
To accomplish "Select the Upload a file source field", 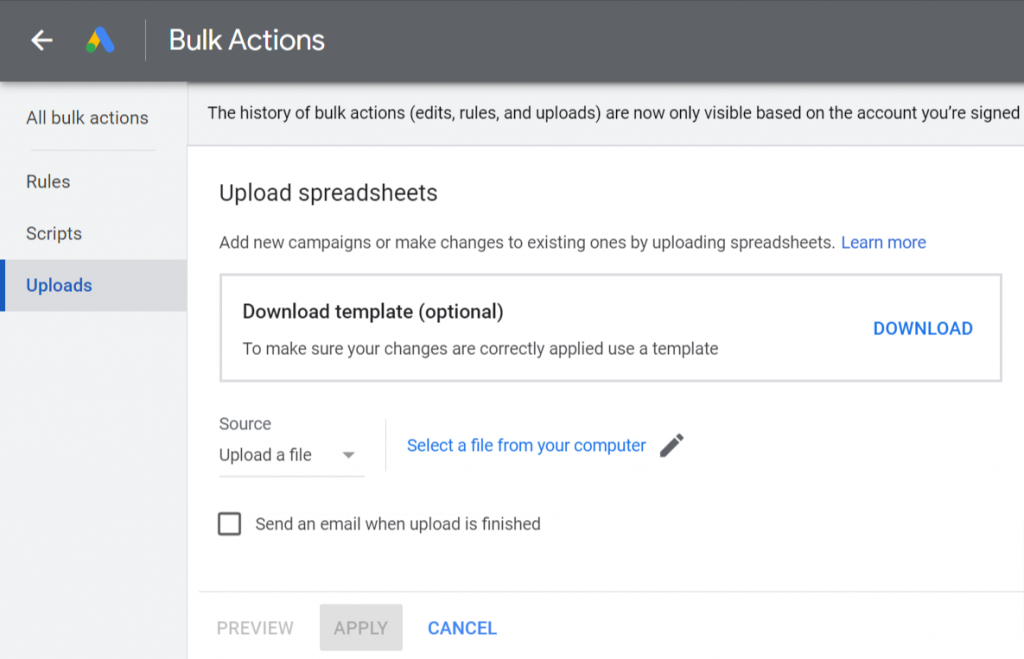I will click(291, 455).
